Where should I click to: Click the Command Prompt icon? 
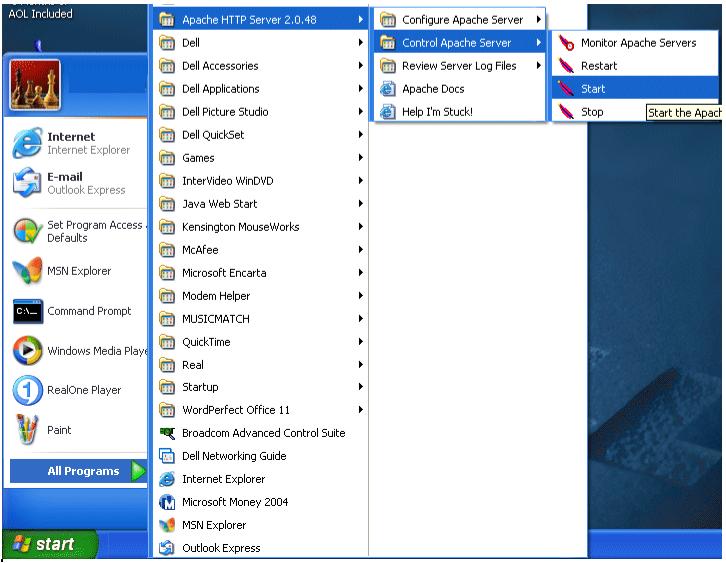coord(27,311)
